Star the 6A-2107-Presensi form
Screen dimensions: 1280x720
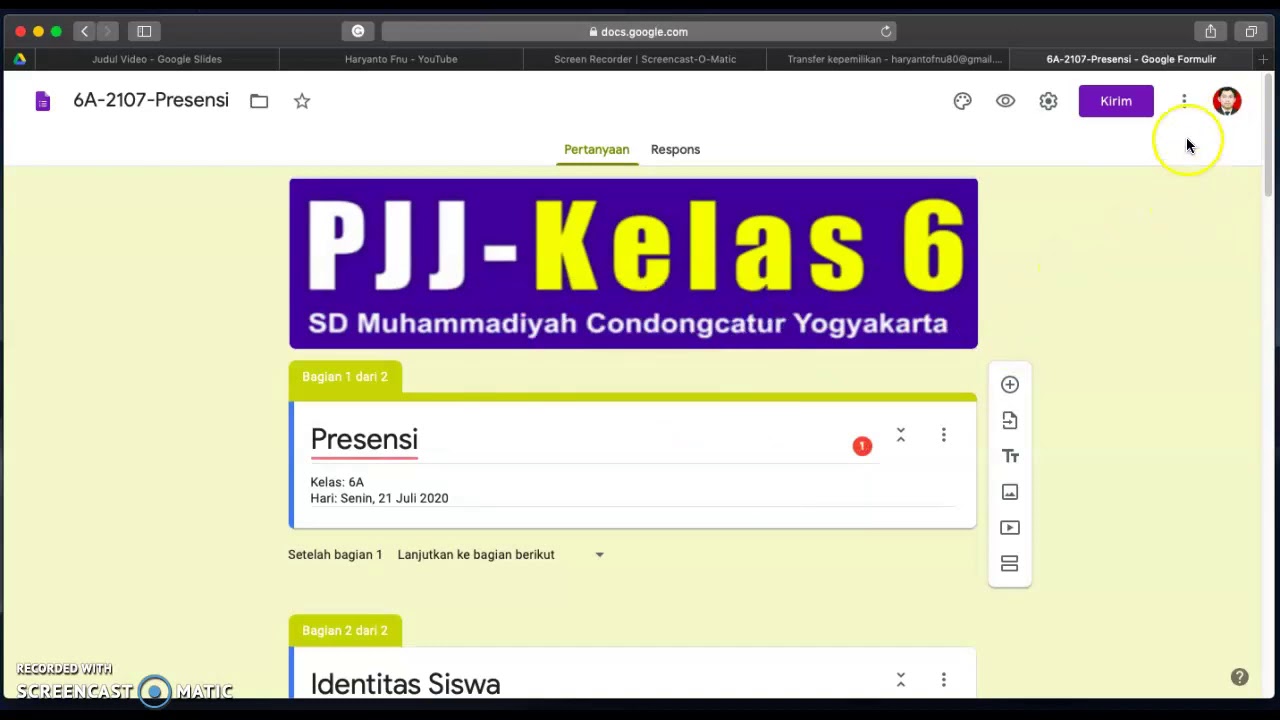302,101
